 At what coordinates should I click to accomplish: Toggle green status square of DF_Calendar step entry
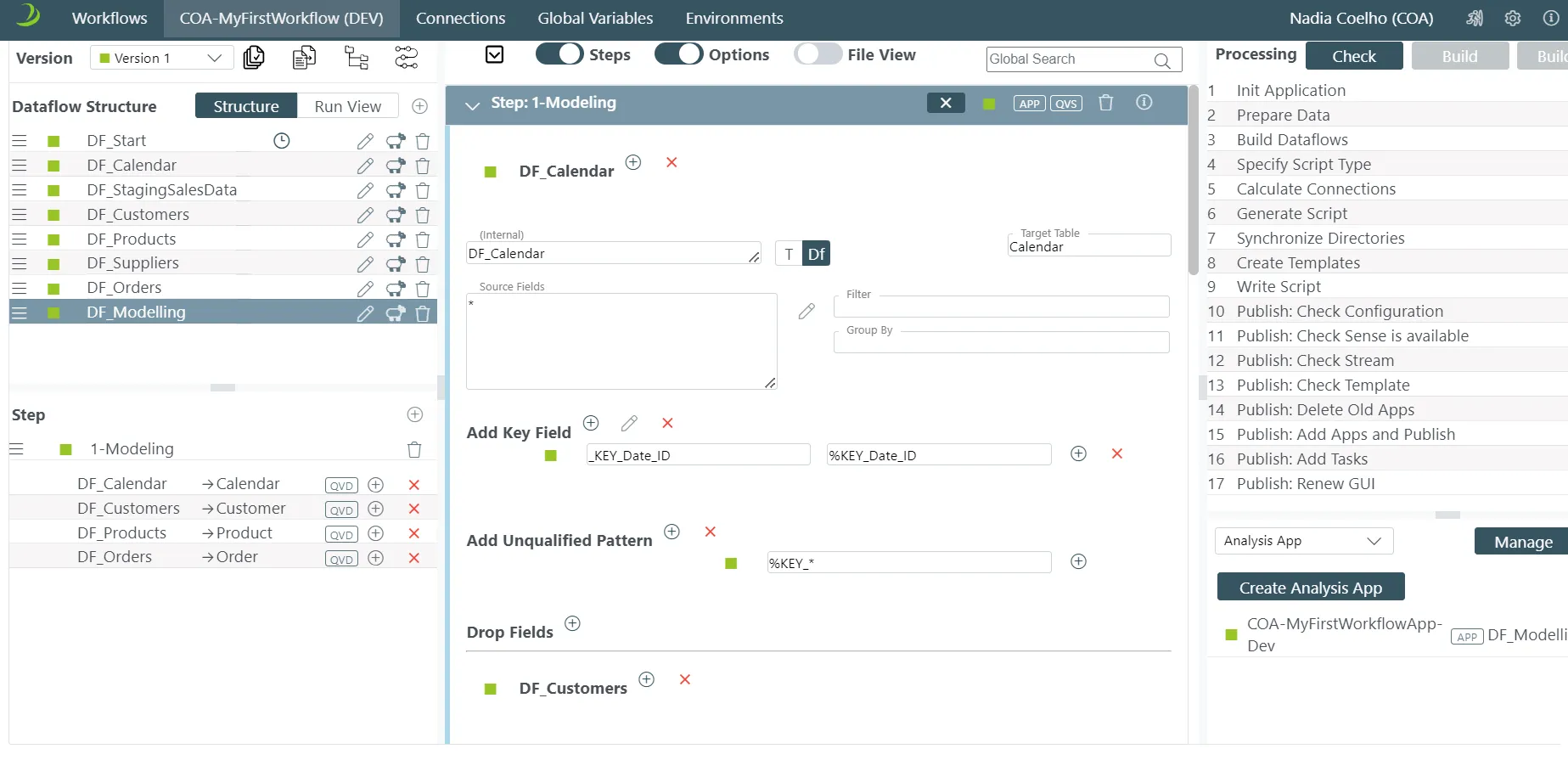pos(490,172)
